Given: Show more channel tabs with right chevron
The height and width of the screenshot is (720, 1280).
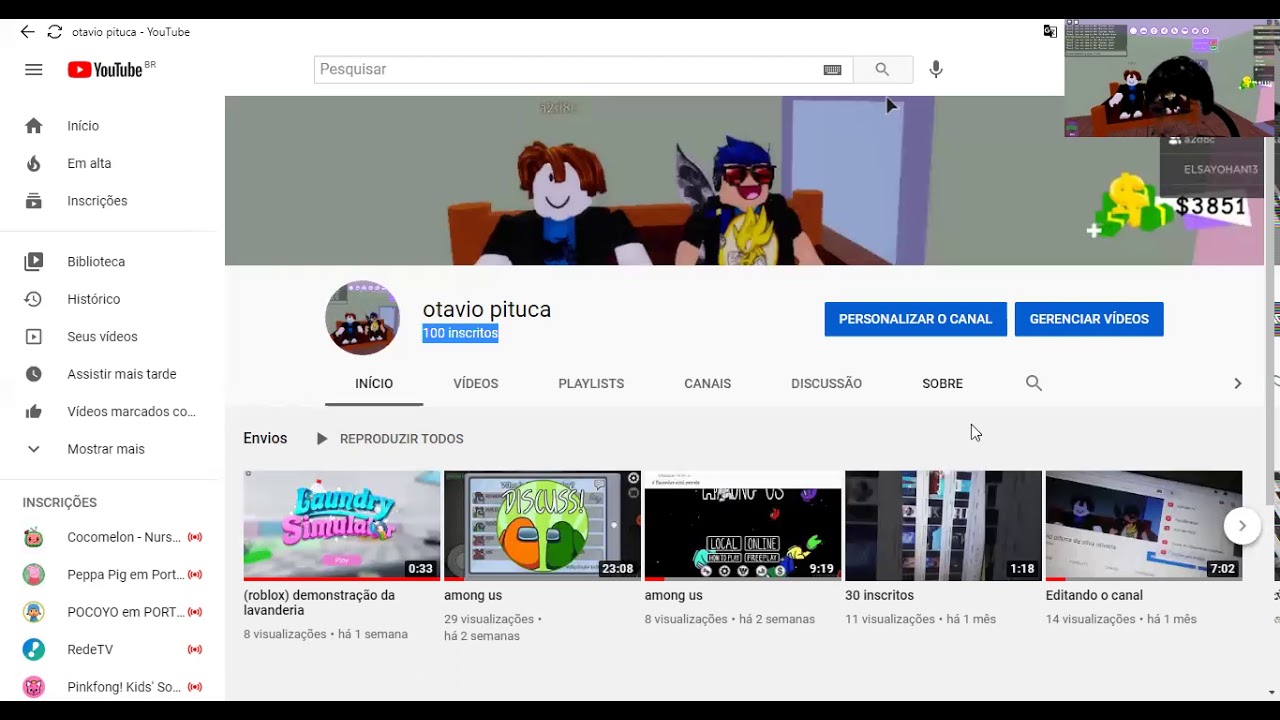Looking at the screenshot, I should [x=1237, y=383].
